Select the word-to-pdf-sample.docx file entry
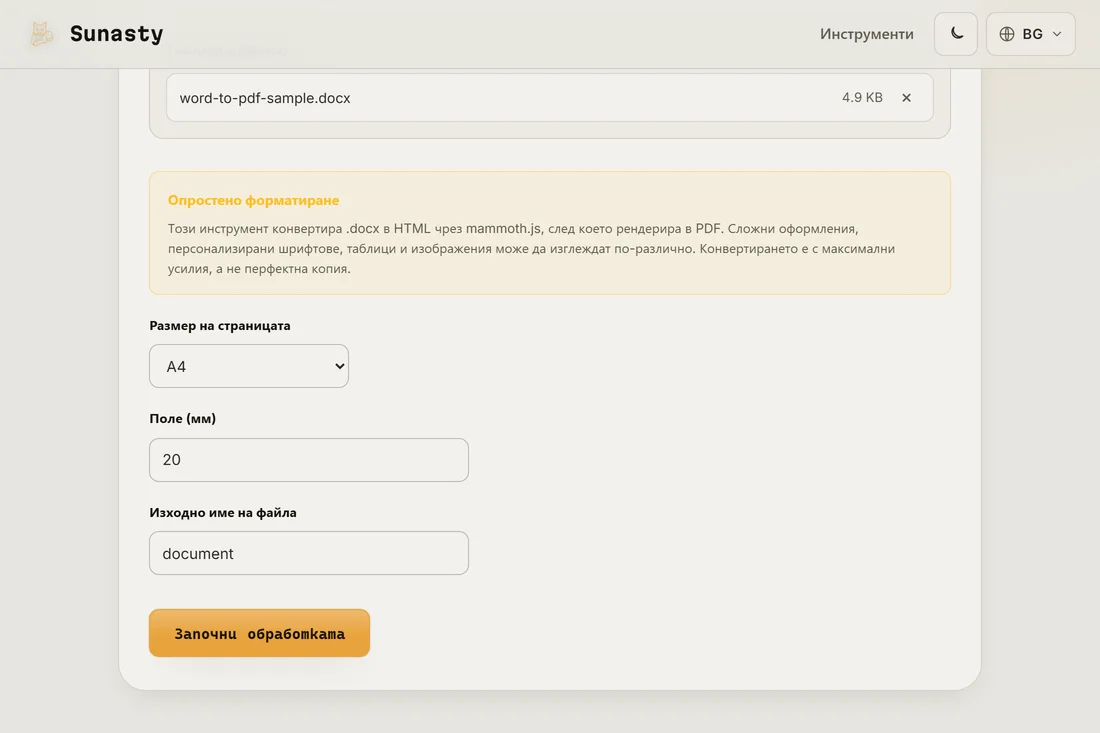Screen dimensions: 1100x733 [x=549, y=97]
